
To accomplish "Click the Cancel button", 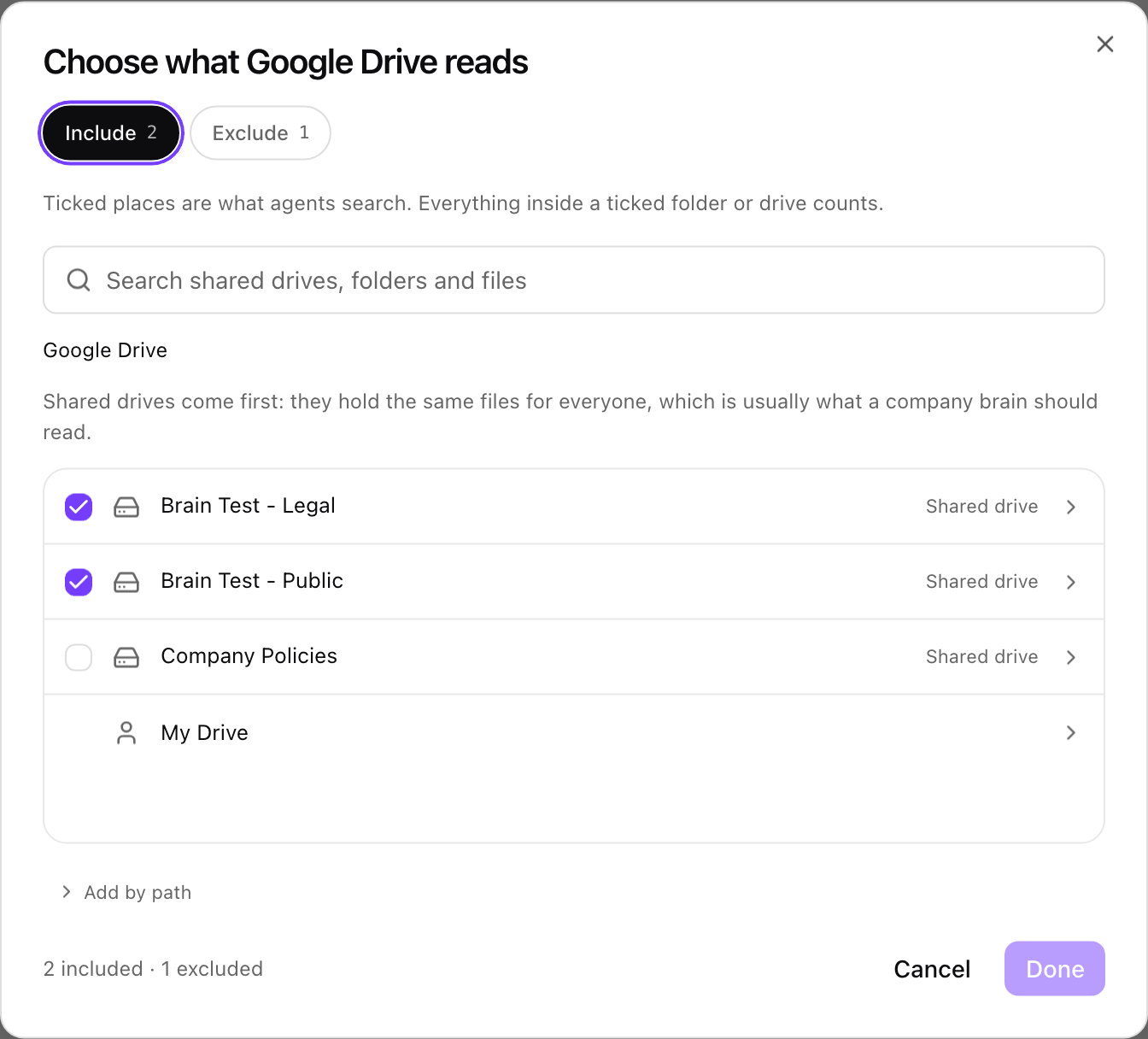I will pos(932,969).
